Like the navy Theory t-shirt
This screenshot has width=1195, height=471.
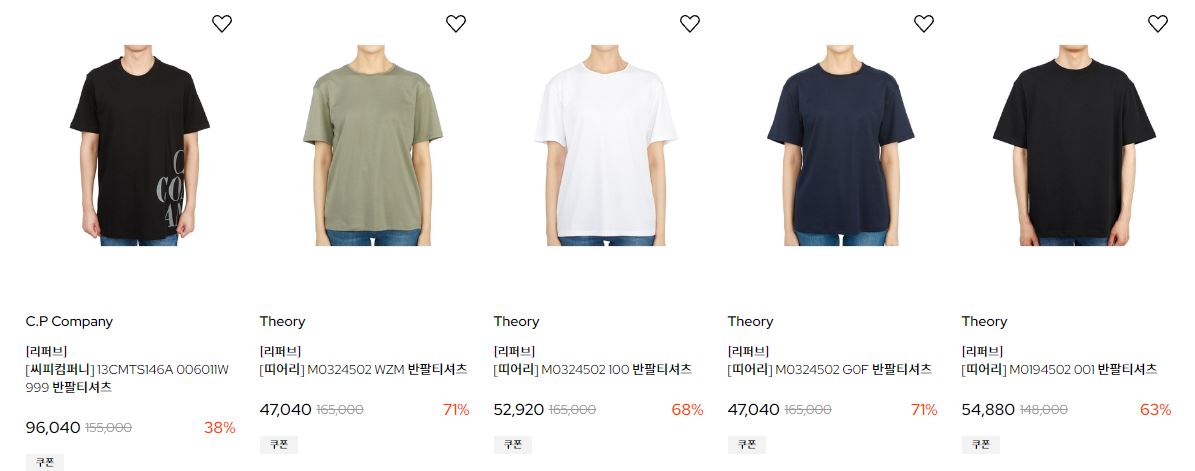click(924, 24)
